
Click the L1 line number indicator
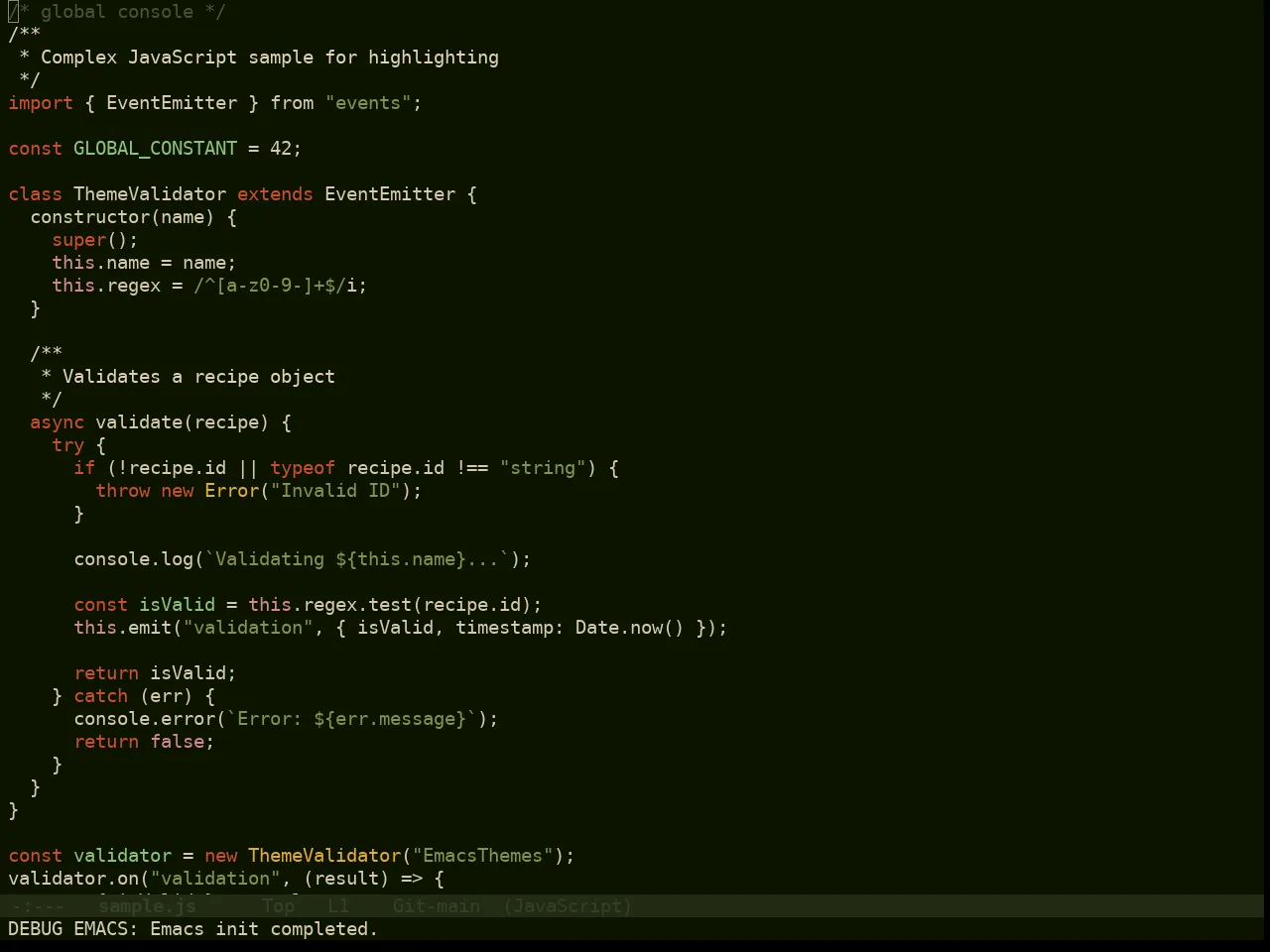coord(338,905)
